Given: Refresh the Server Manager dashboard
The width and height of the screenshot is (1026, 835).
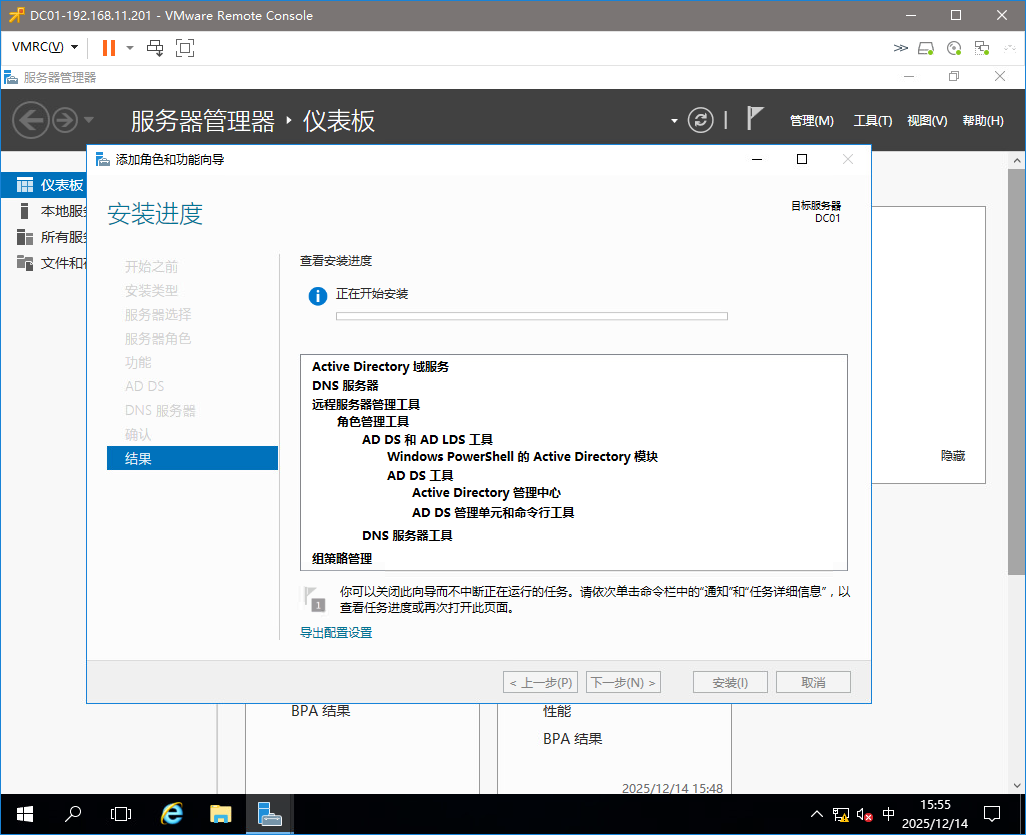Looking at the screenshot, I should [700, 120].
